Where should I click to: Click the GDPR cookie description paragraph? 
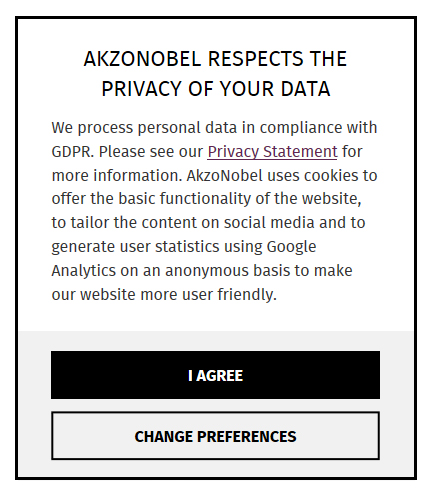(214, 211)
